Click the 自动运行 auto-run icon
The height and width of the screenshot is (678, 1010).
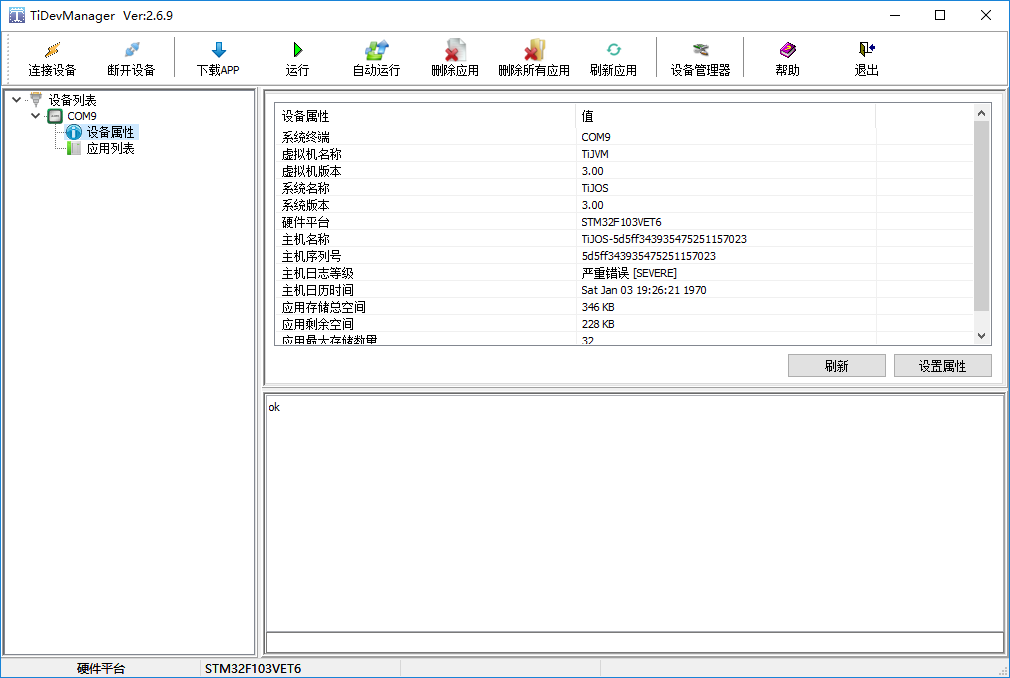click(x=376, y=50)
